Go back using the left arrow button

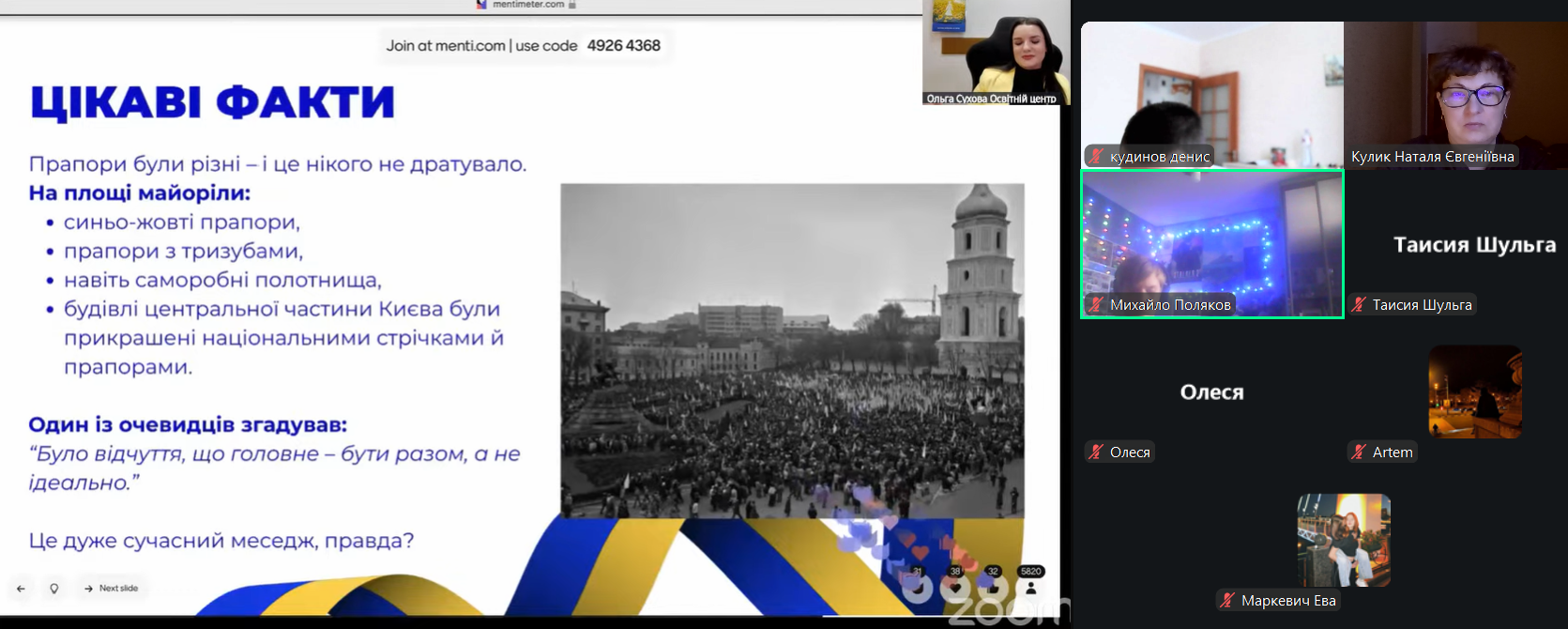[x=21, y=589]
